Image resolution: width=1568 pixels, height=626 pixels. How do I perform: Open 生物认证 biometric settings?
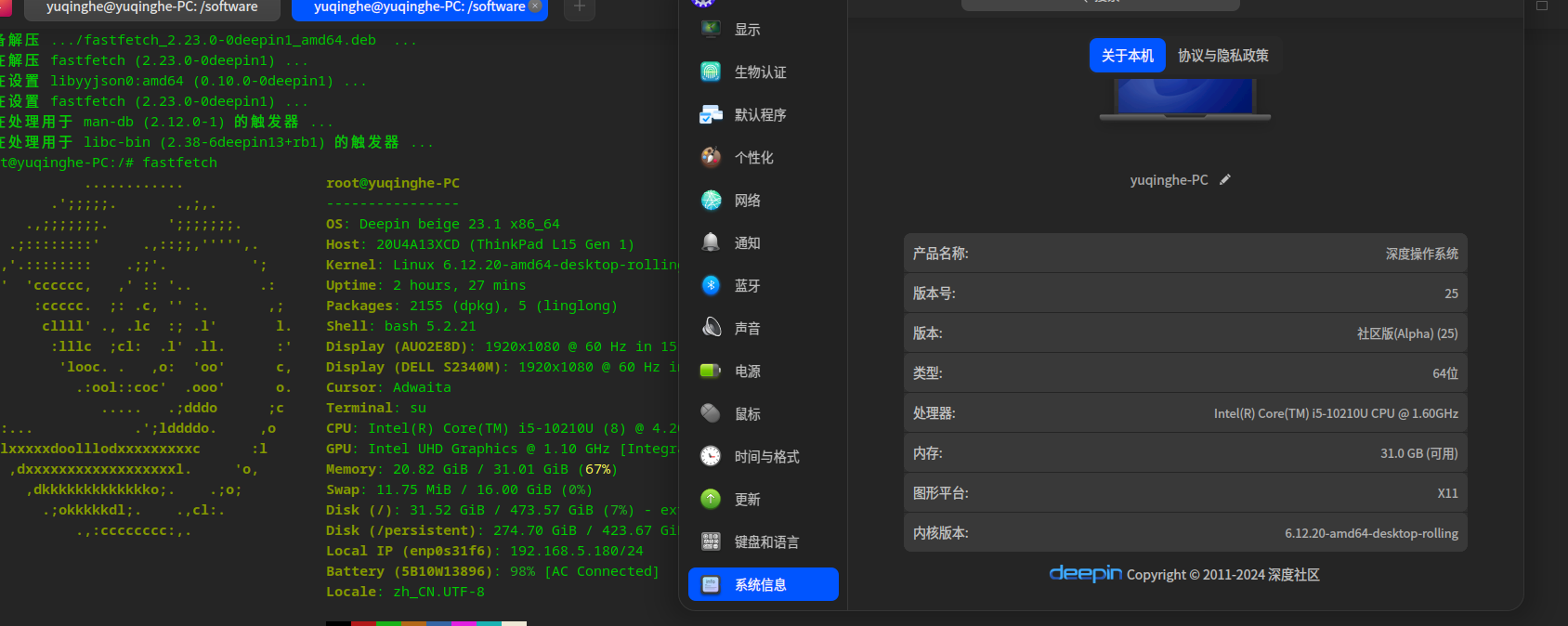pyautogui.click(x=764, y=72)
